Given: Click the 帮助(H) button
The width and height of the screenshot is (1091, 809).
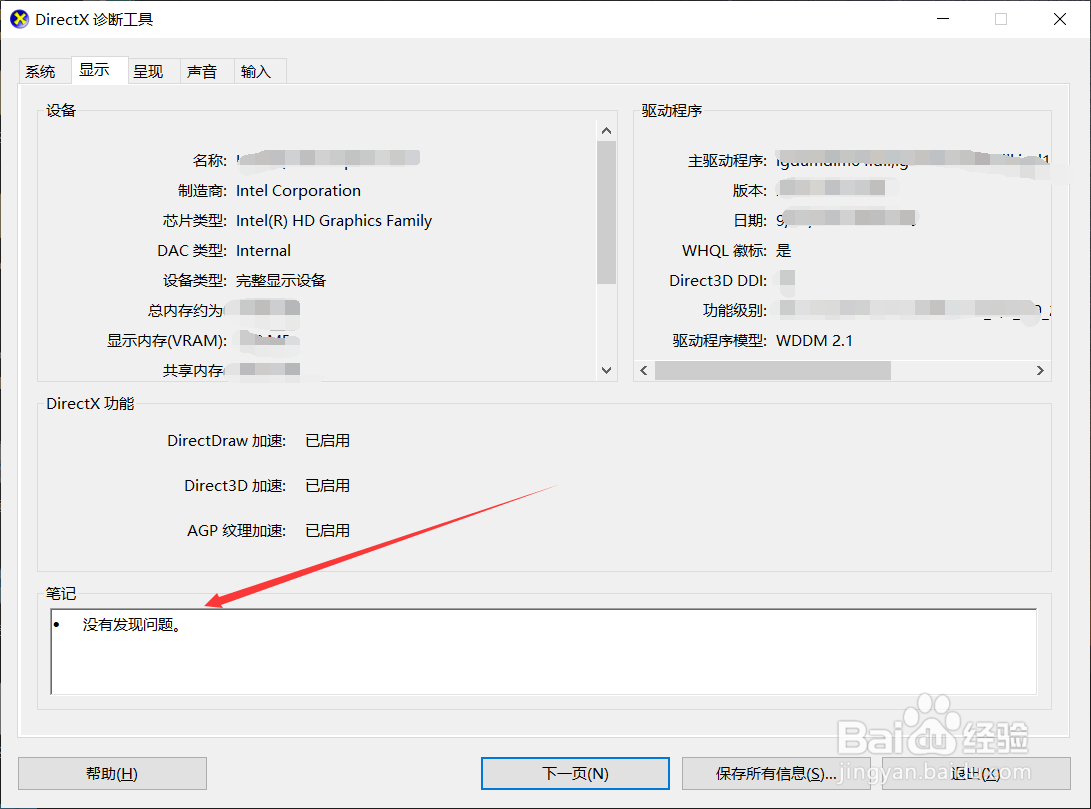Looking at the screenshot, I should (112, 773).
